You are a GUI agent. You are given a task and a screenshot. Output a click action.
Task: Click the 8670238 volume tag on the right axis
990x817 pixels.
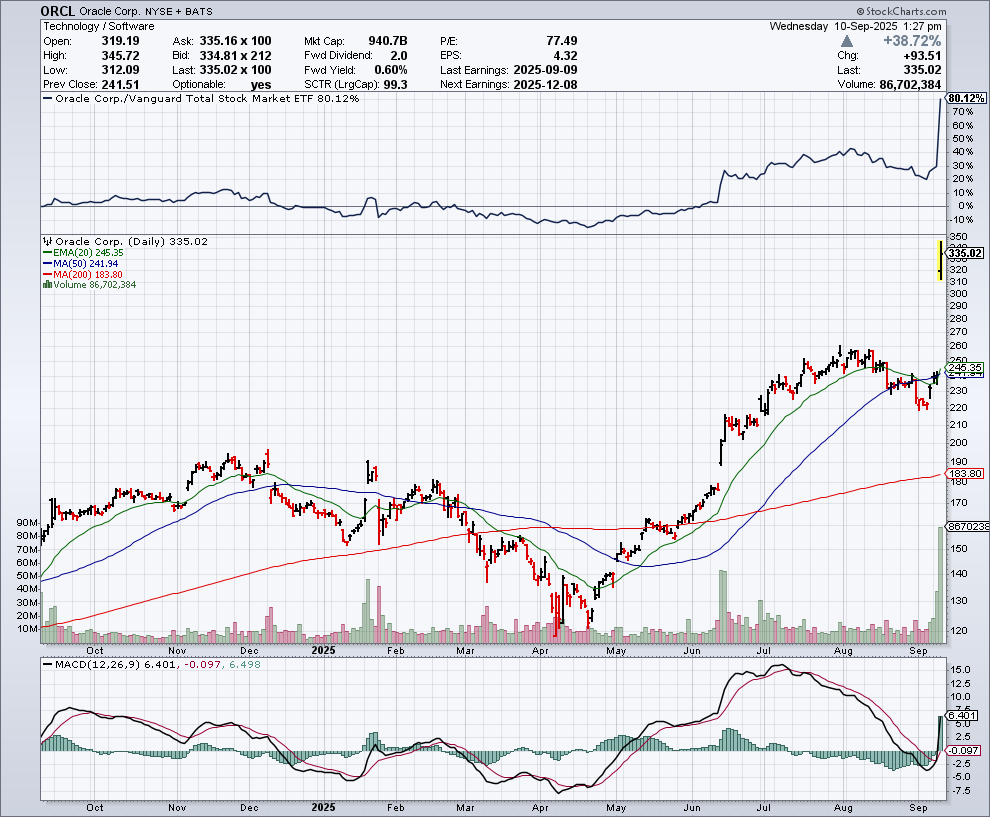click(x=968, y=527)
